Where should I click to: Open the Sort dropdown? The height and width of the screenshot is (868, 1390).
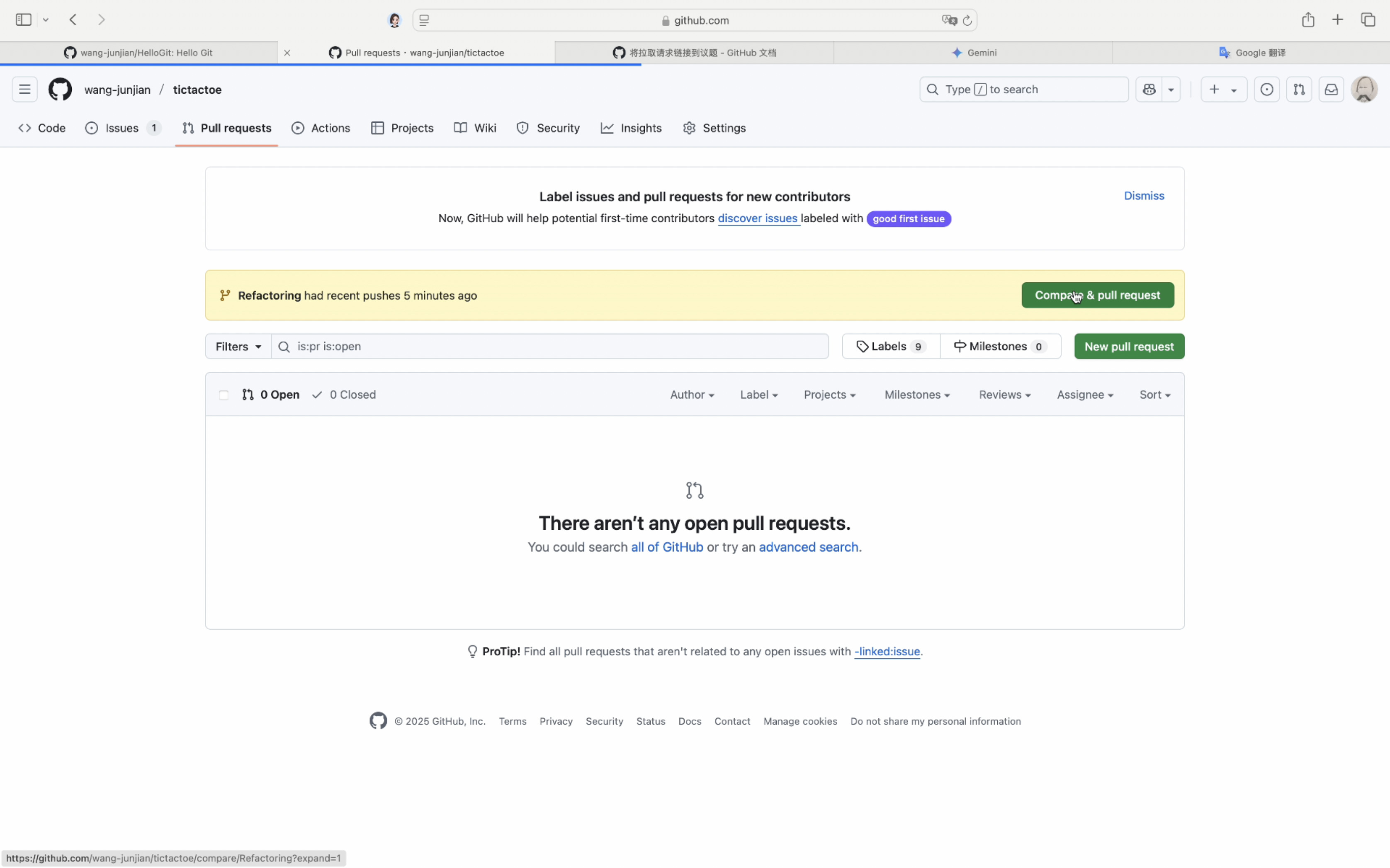1154,395
